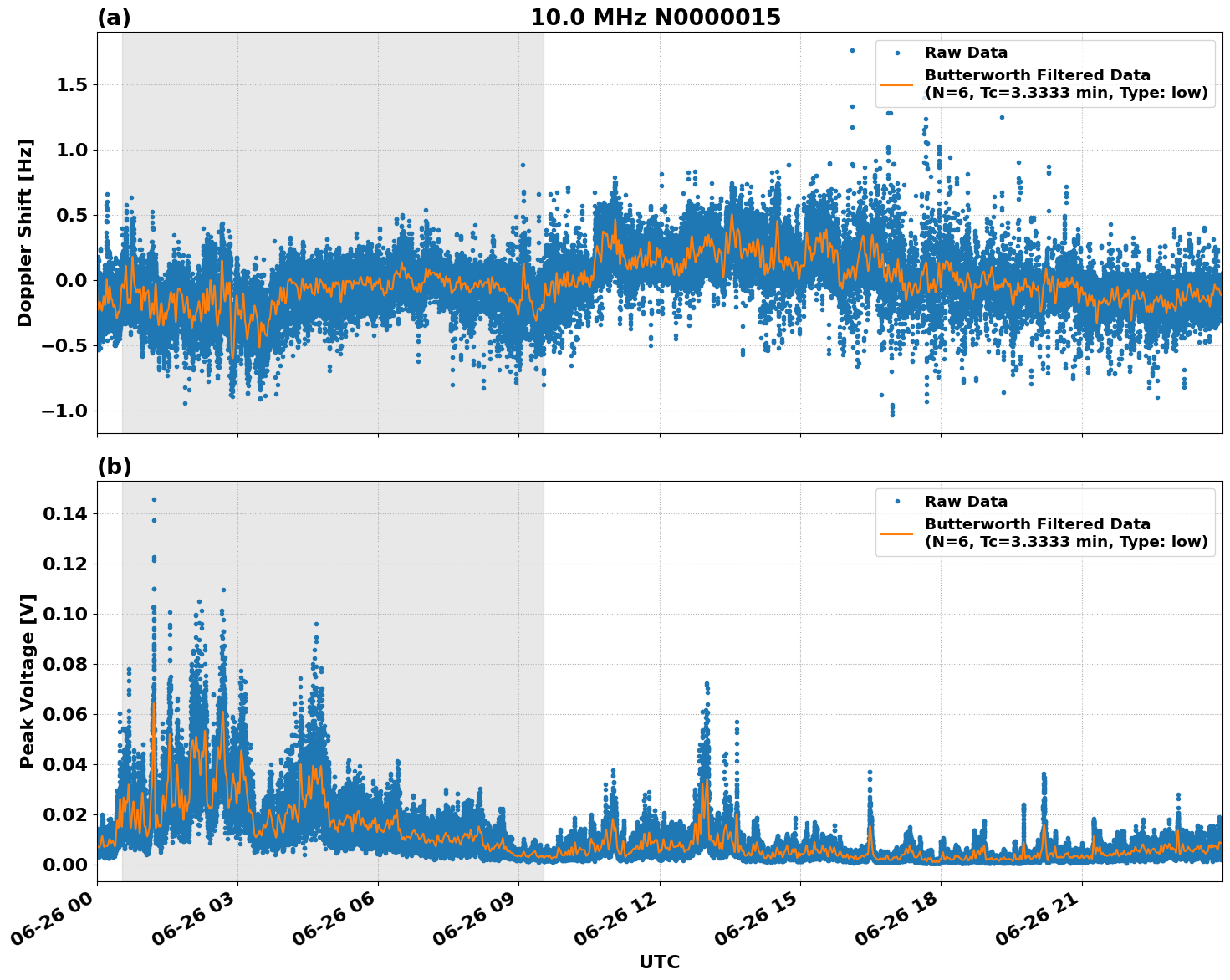Click the panel label (b)

coord(115,466)
